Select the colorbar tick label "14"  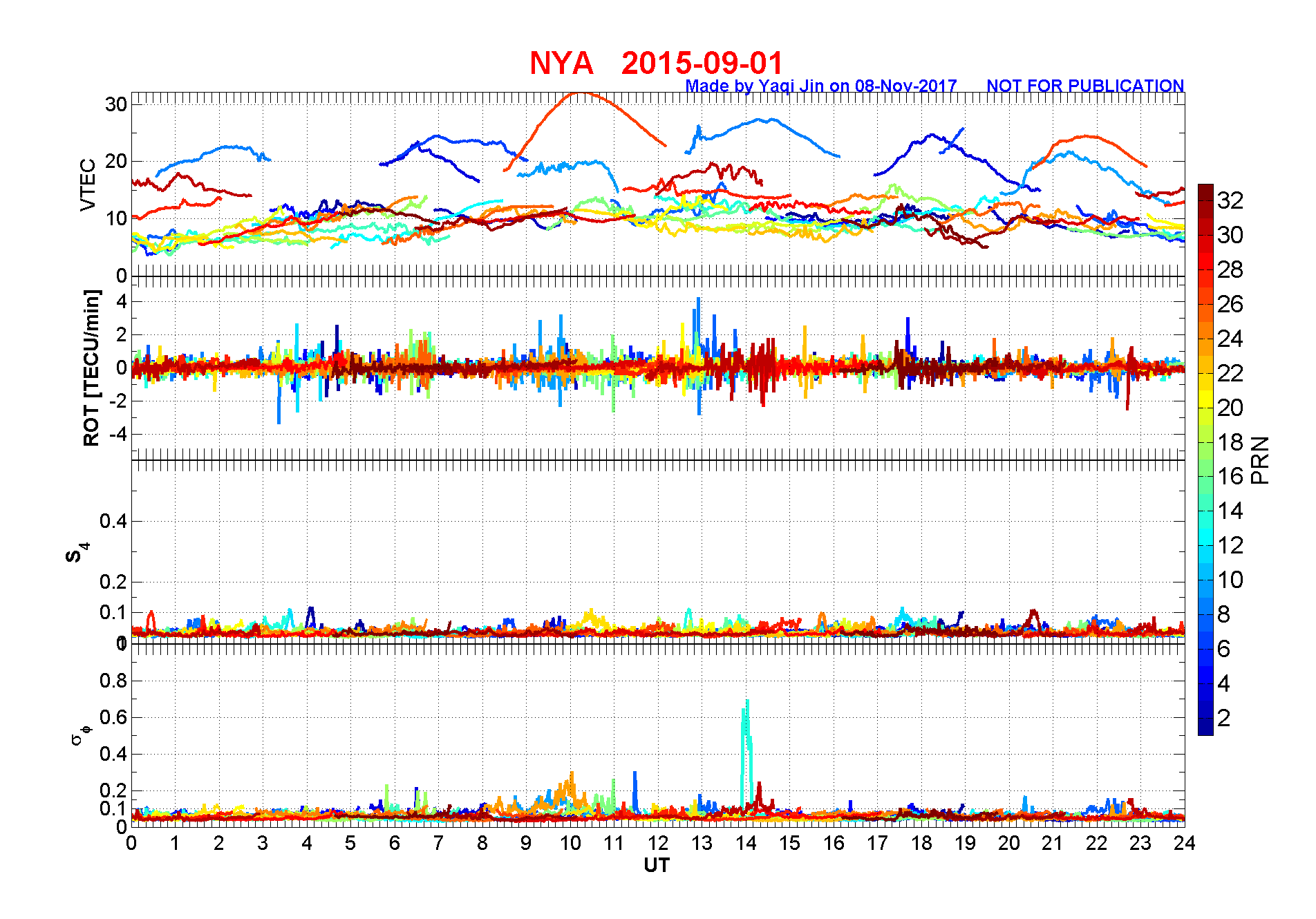(x=1230, y=511)
